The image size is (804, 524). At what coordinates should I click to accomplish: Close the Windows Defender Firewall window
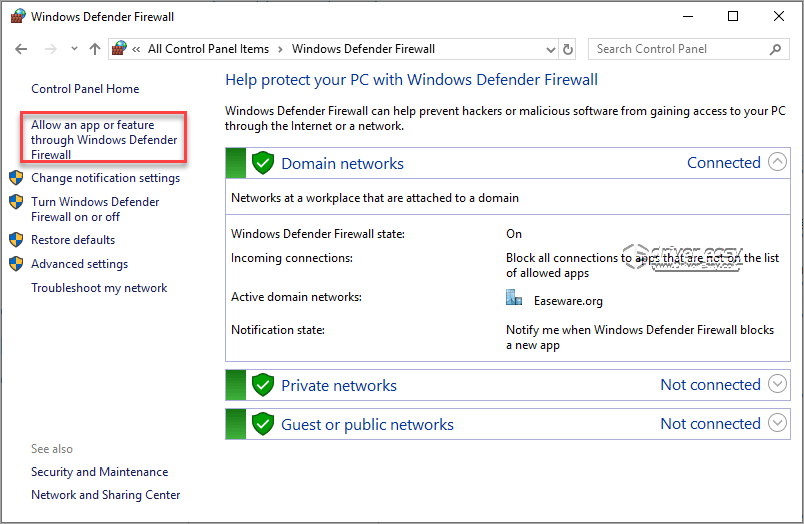click(779, 16)
